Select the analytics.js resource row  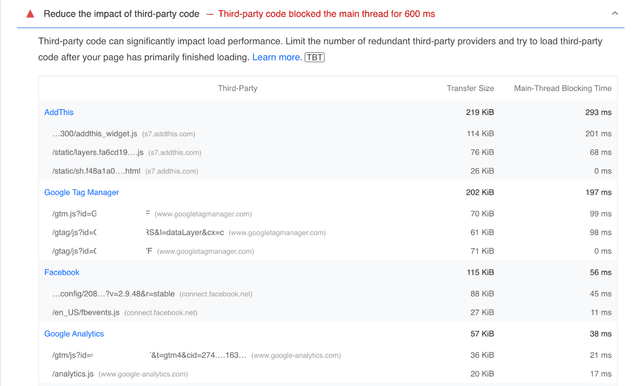pyautogui.click(x=328, y=374)
